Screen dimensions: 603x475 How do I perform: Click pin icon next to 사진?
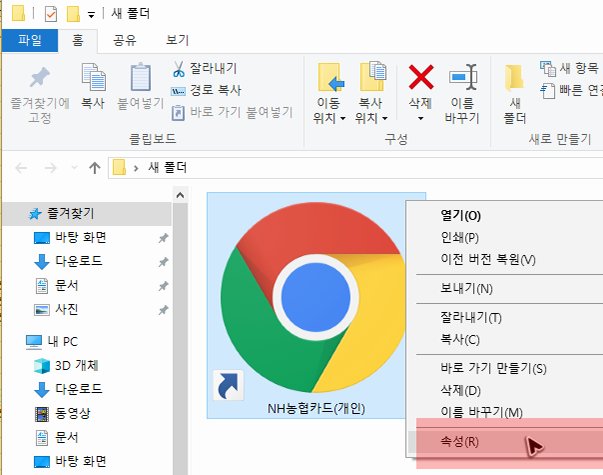163,310
